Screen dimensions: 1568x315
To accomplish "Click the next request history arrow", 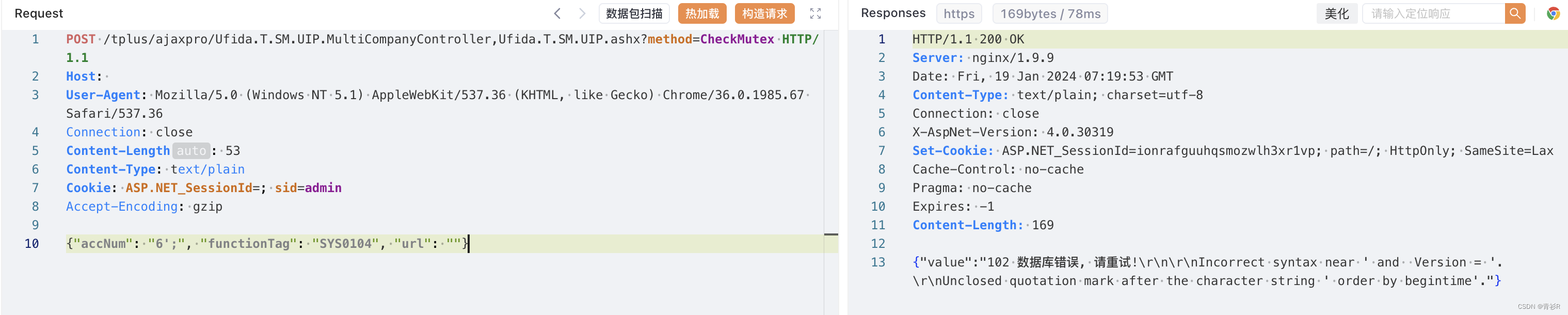I will [583, 13].
